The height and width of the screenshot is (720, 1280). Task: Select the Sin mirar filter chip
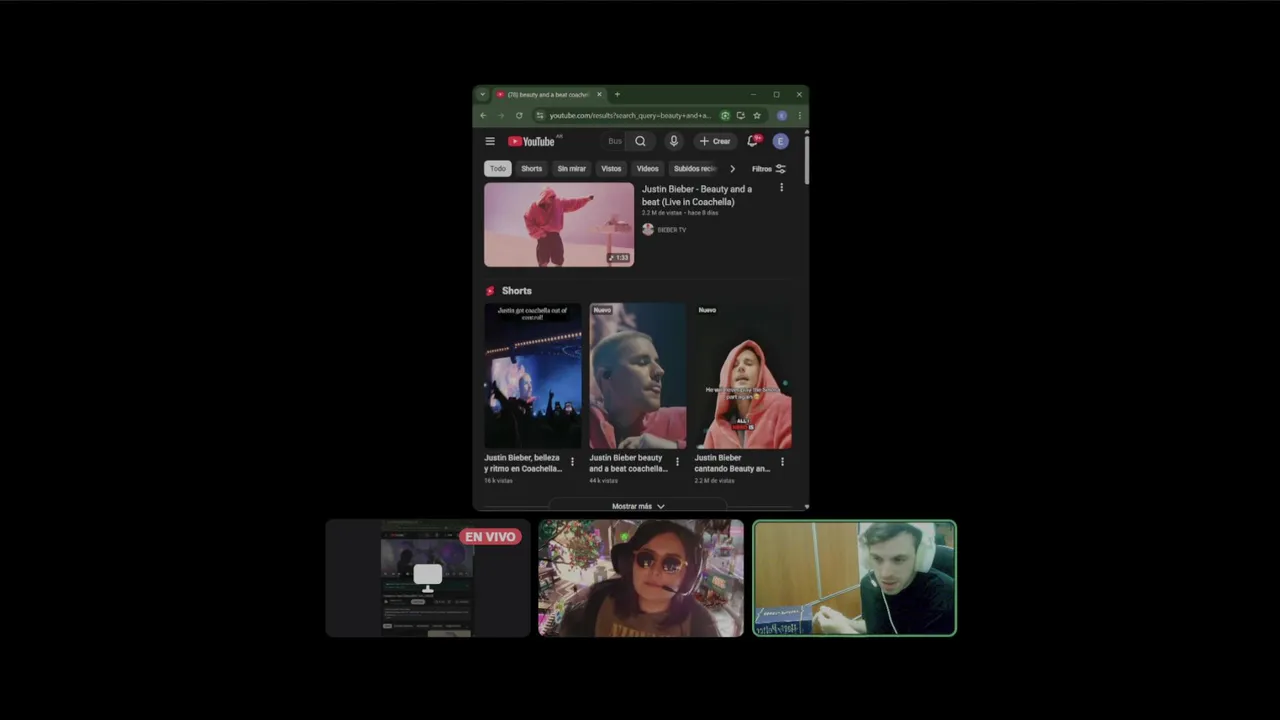571,168
